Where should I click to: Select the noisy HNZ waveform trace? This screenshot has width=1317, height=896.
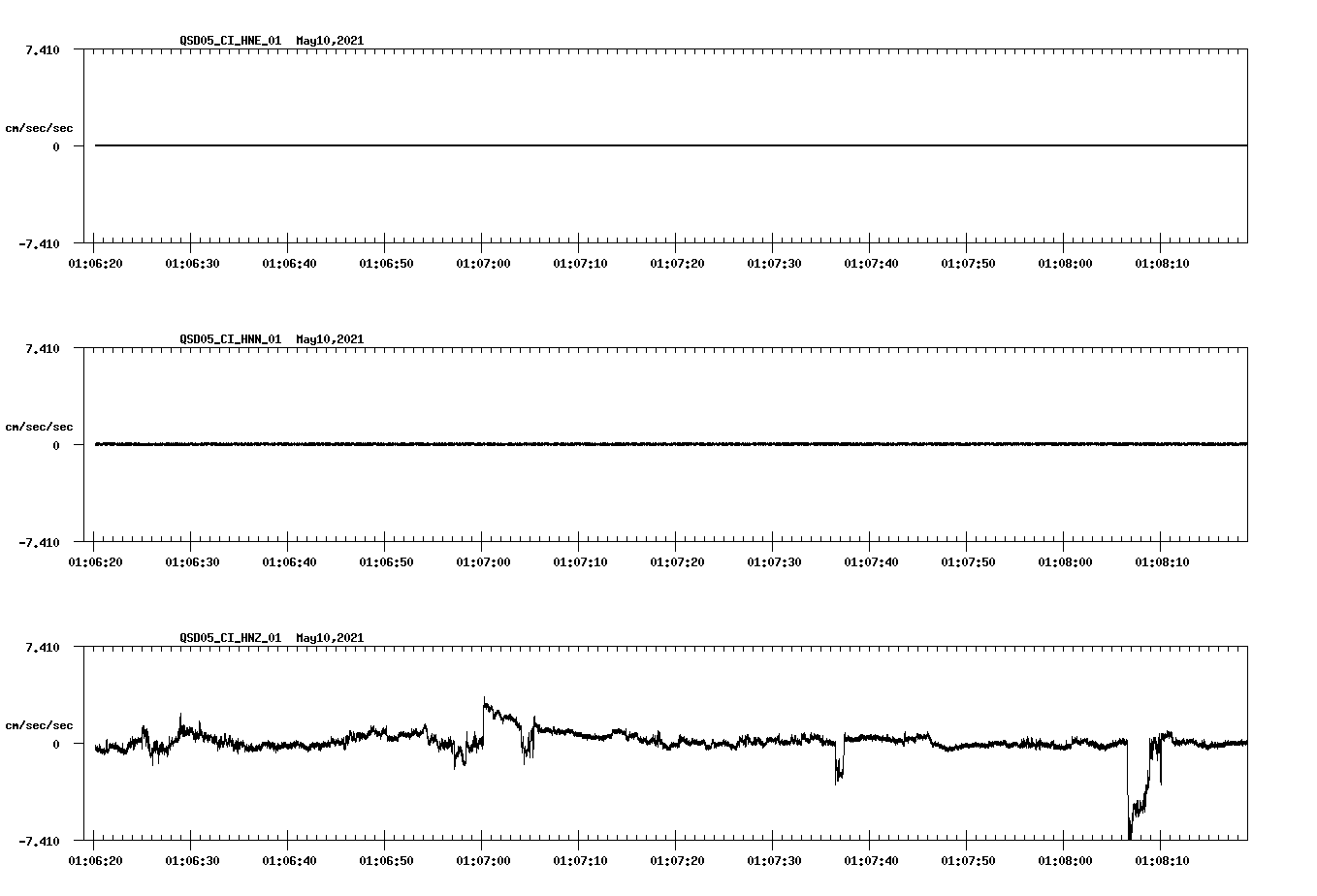[x=679, y=742]
